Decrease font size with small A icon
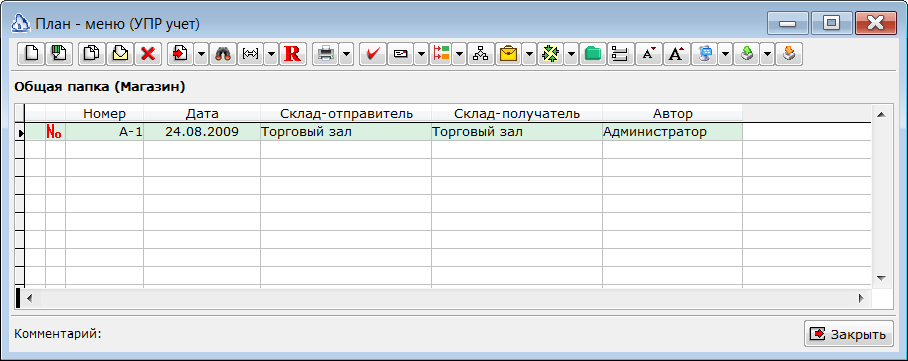 pos(649,54)
